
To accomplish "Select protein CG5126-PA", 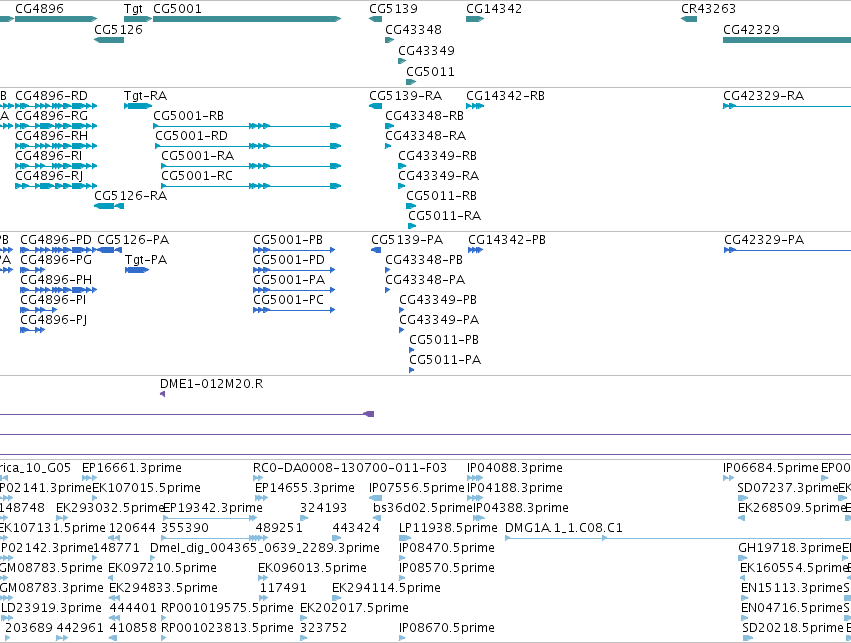I will click(110, 250).
